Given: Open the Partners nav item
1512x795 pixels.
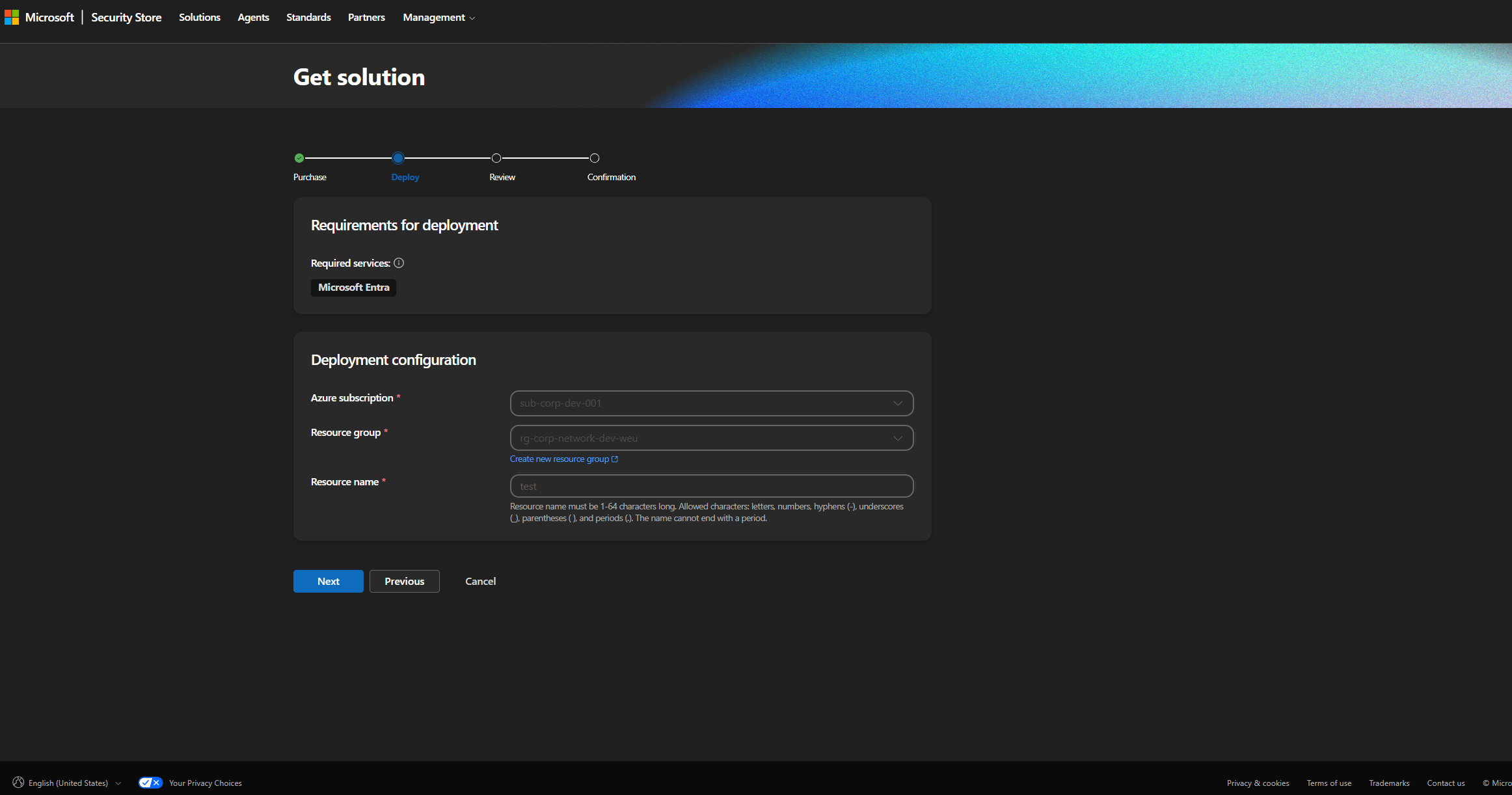Looking at the screenshot, I should [x=366, y=18].
